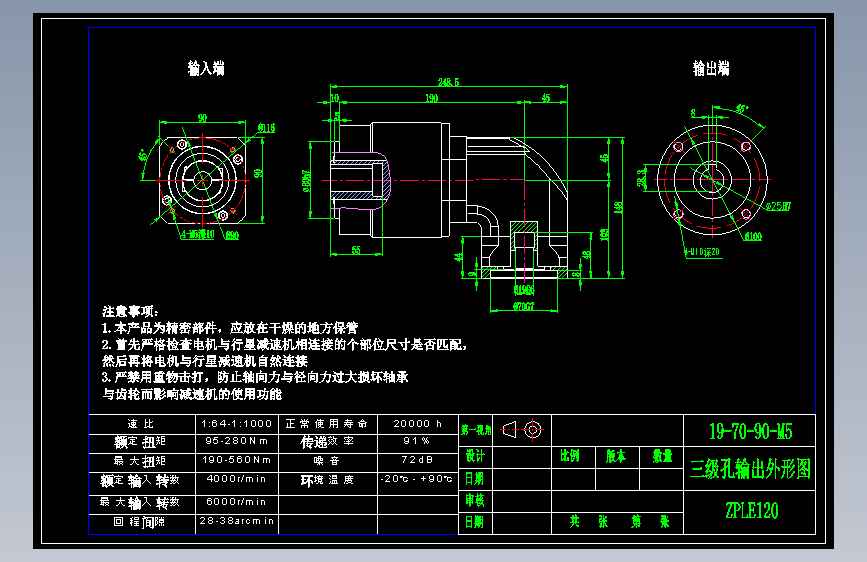
Task: Click the 'Ø116' diameter callout
Action: 267,128
